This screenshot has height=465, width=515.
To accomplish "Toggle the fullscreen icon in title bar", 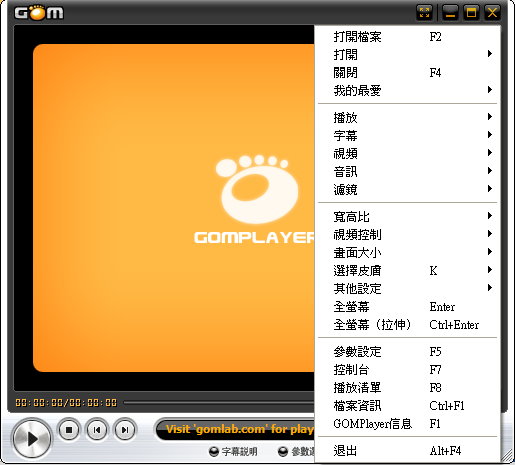I will coord(424,13).
